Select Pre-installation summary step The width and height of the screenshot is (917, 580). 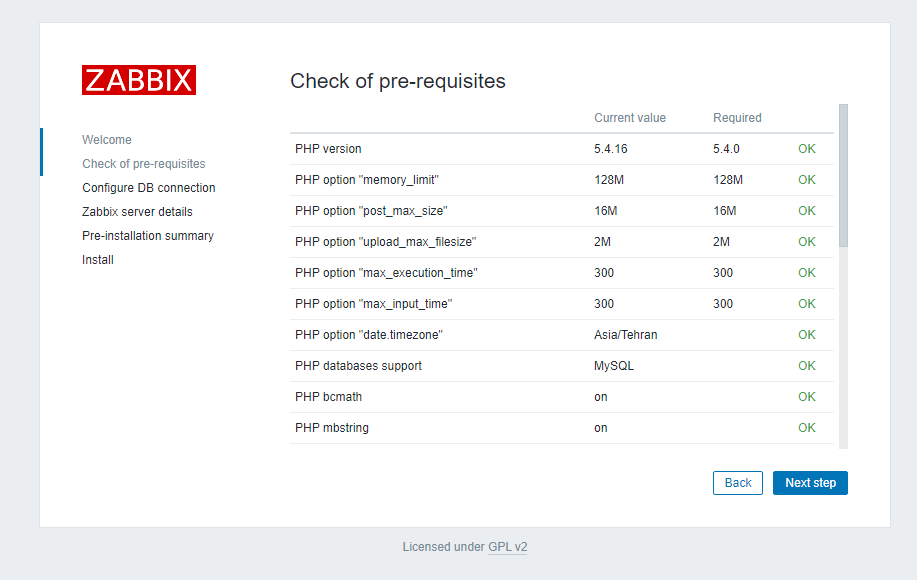(x=148, y=236)
